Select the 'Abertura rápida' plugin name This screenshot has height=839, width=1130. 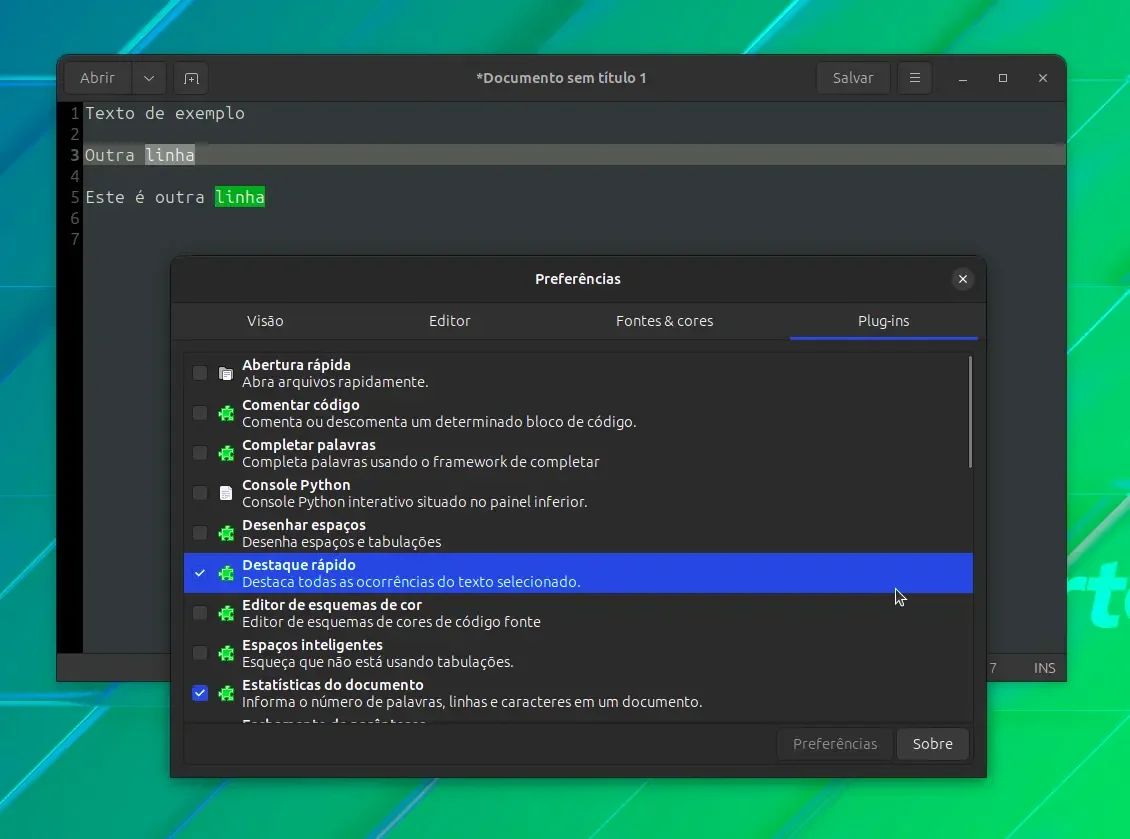coord(296,365)
